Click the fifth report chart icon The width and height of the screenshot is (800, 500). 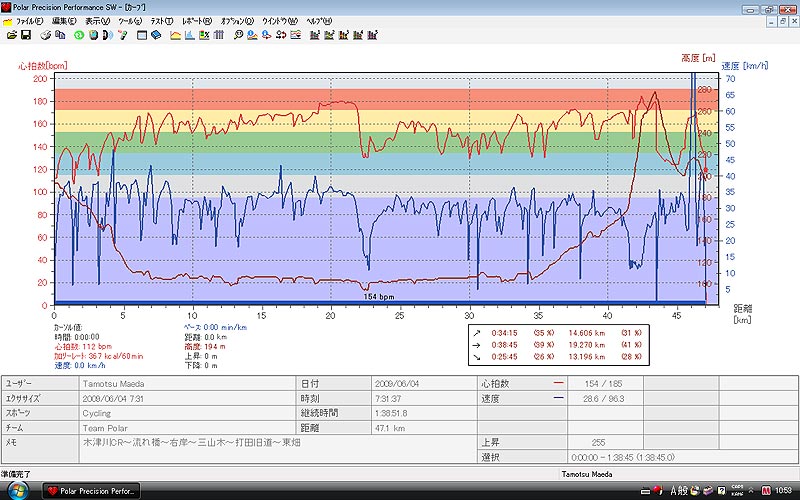pyautogui.click(x=372, y=35)
